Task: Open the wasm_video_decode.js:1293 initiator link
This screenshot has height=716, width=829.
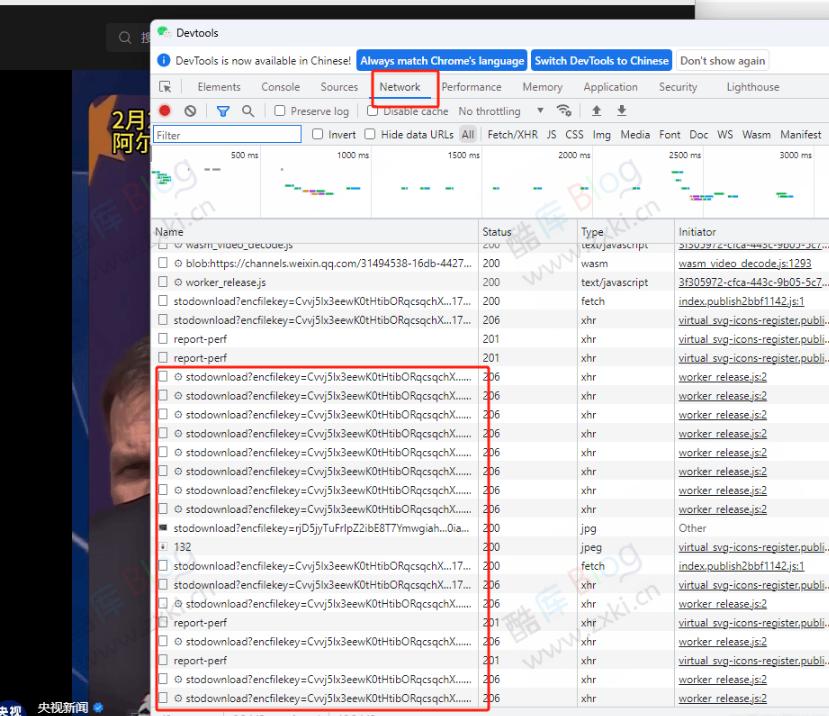Action: [x=744, y=264]
